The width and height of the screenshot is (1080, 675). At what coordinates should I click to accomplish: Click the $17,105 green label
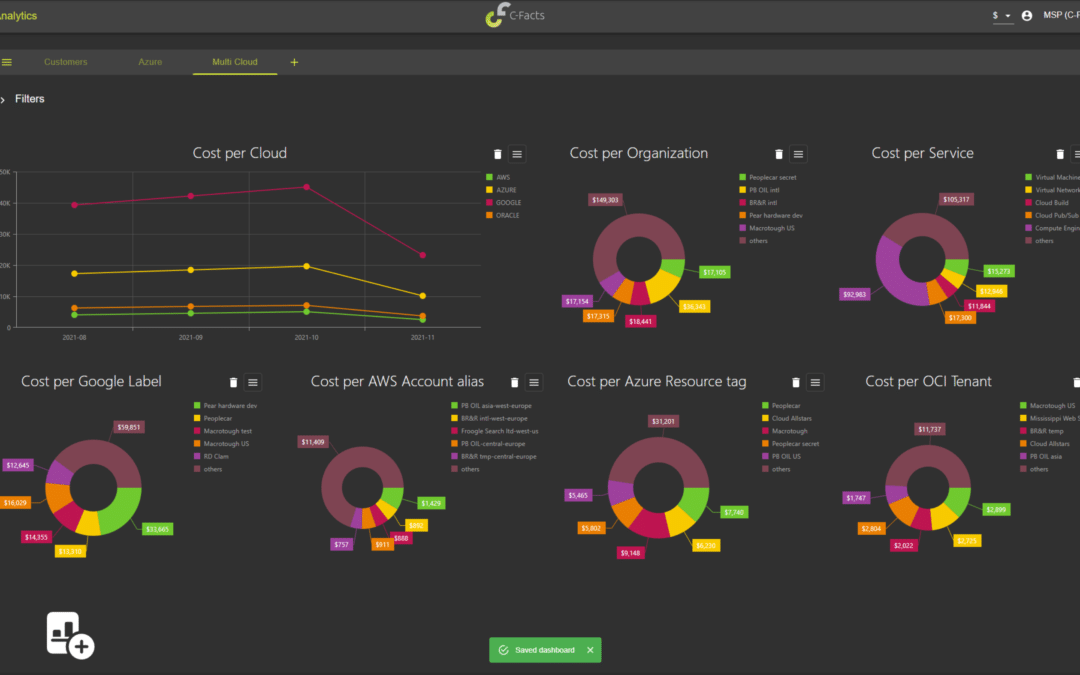click(x=714, y=273)
